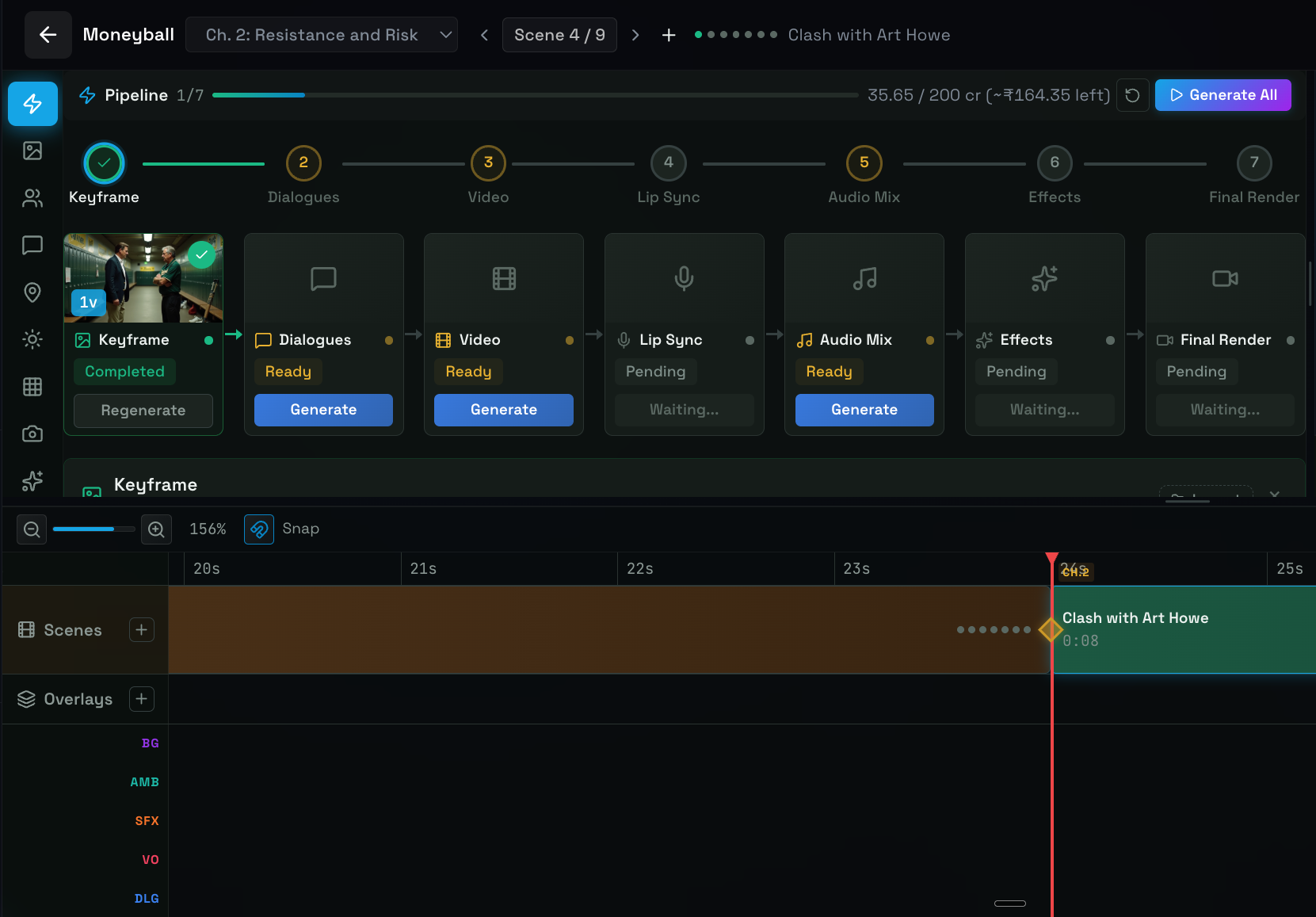Open the Pipeline lightning sidebar tab
1316x917 pixels.
32,104
